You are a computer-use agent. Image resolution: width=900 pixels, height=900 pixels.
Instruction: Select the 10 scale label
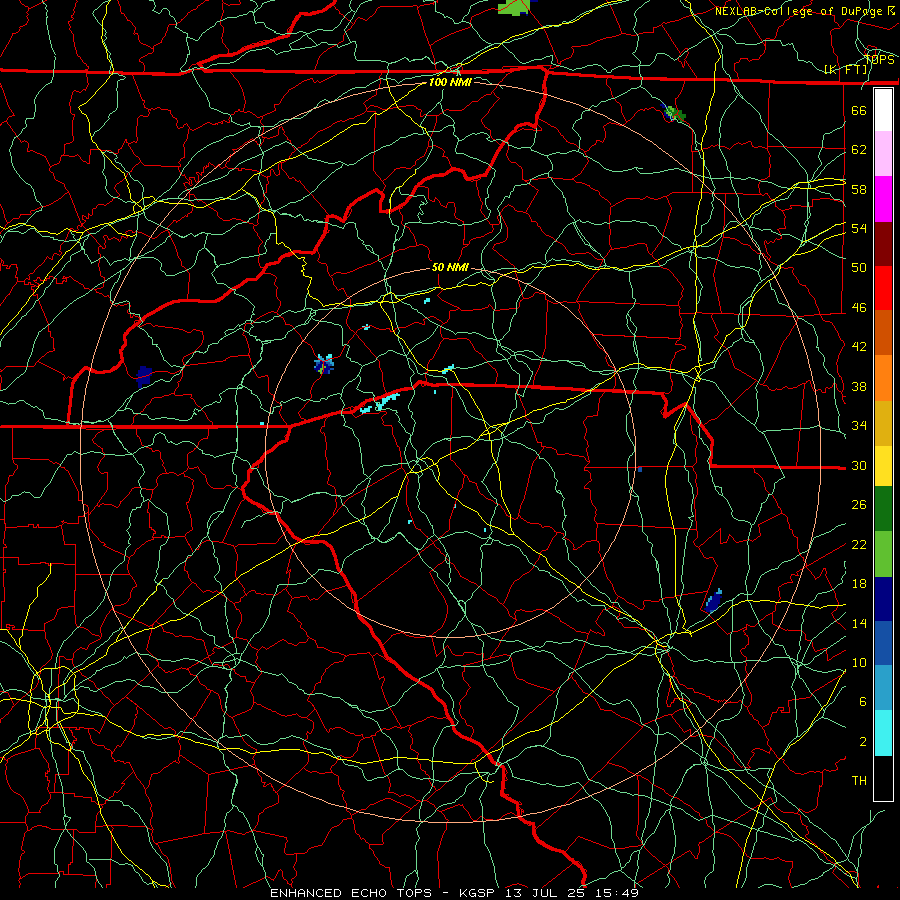(859, 662)
